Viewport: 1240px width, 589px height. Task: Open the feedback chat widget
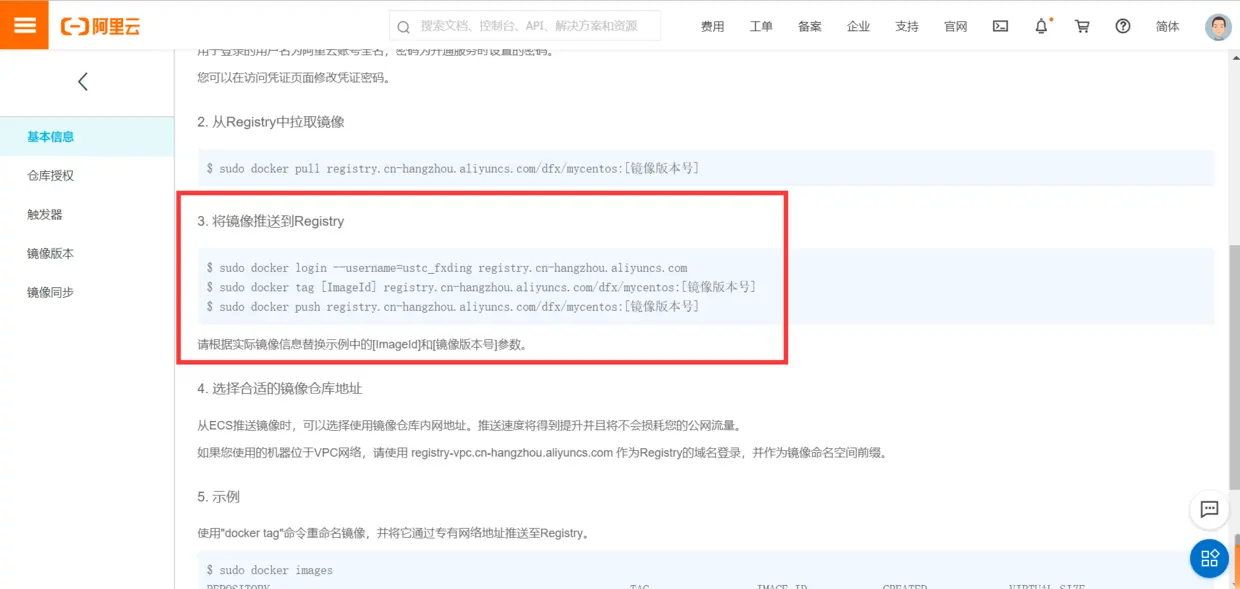1209,509
